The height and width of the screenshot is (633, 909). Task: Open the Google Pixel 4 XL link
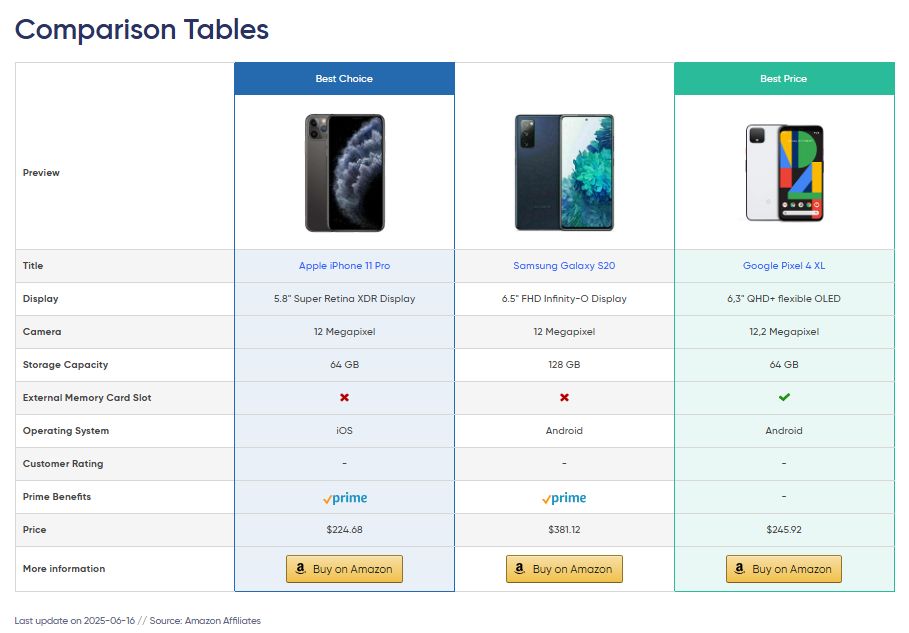pos(784,265)
